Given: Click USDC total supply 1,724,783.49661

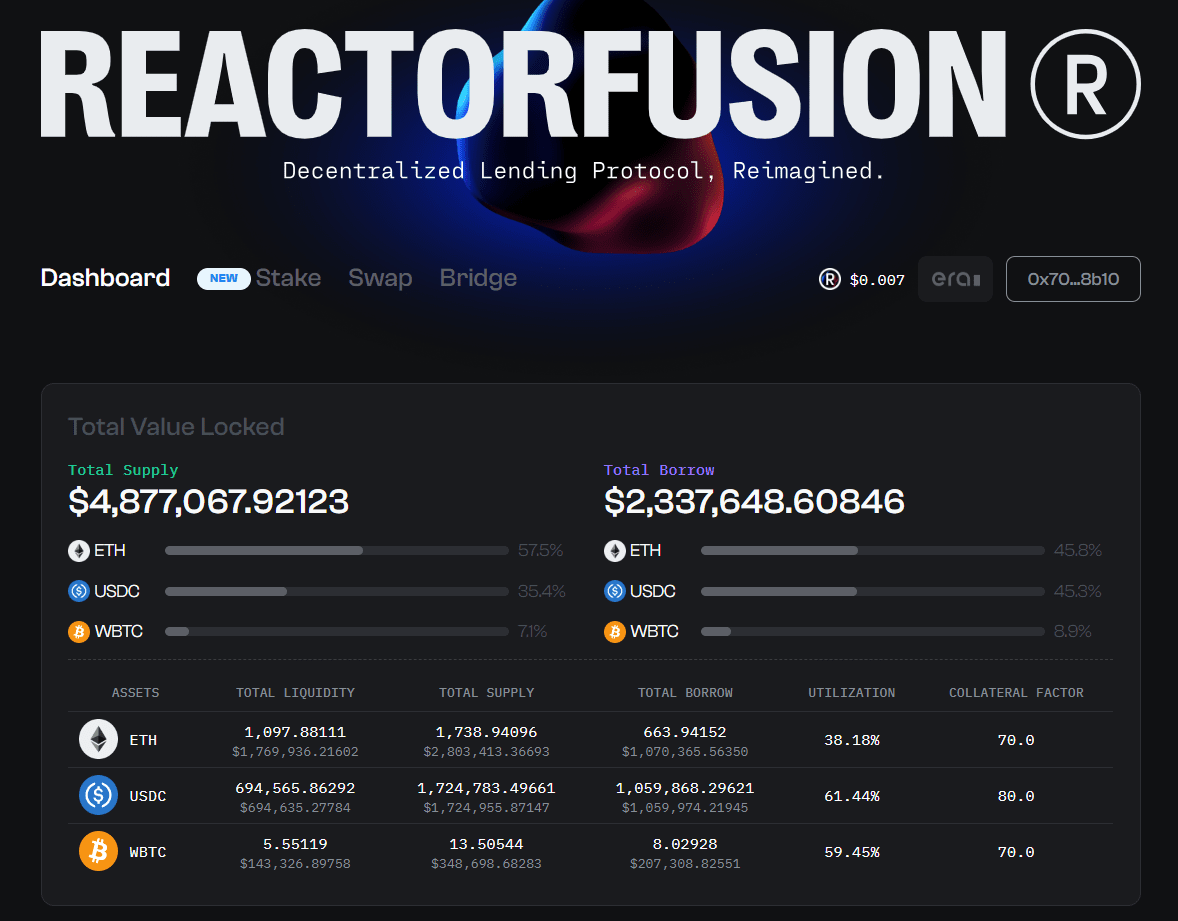Looking at the screenshot, I should click(486, 788).
